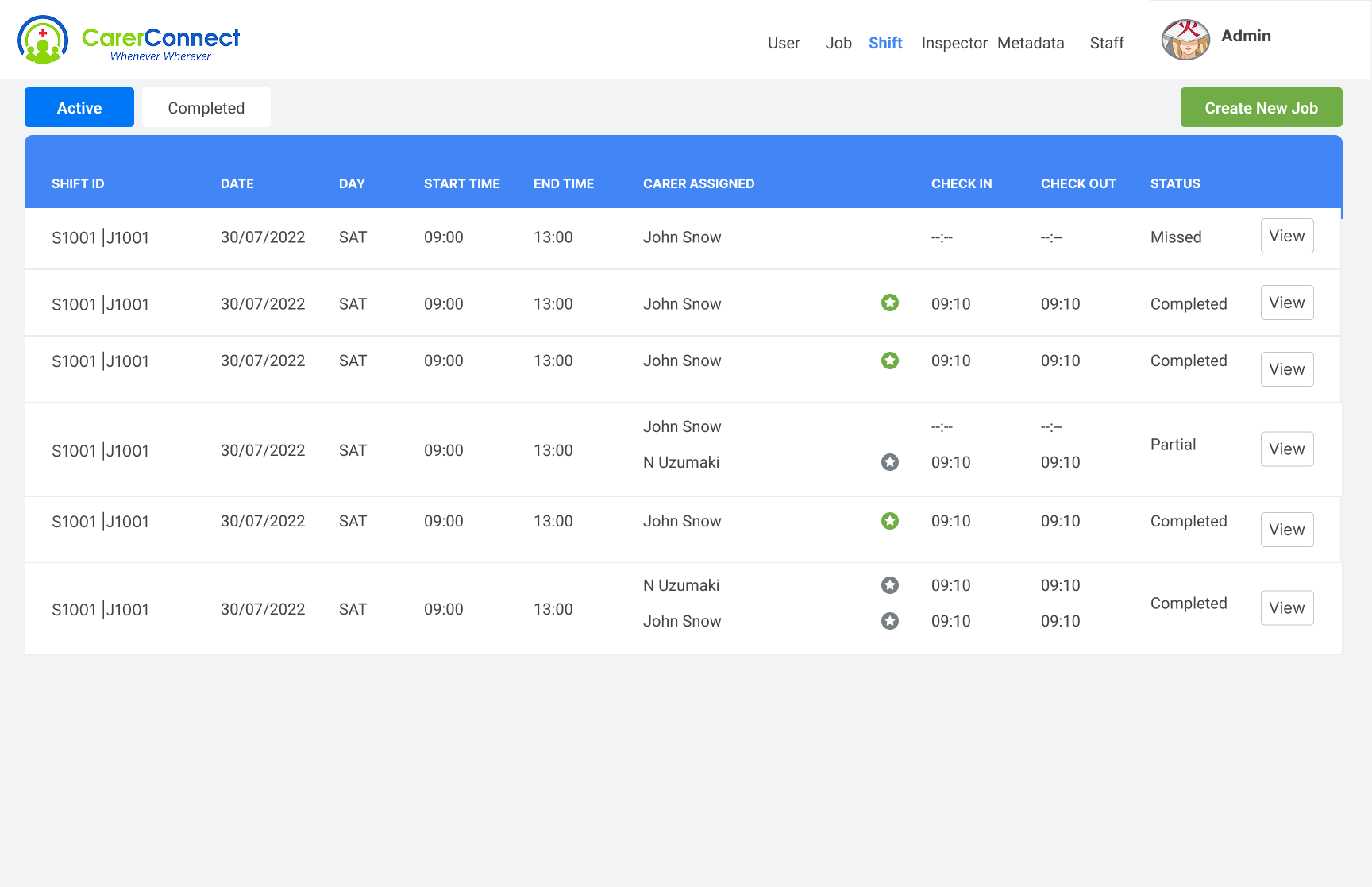Click gray star beside N Uzumaki in Partial row

(890, 462)
